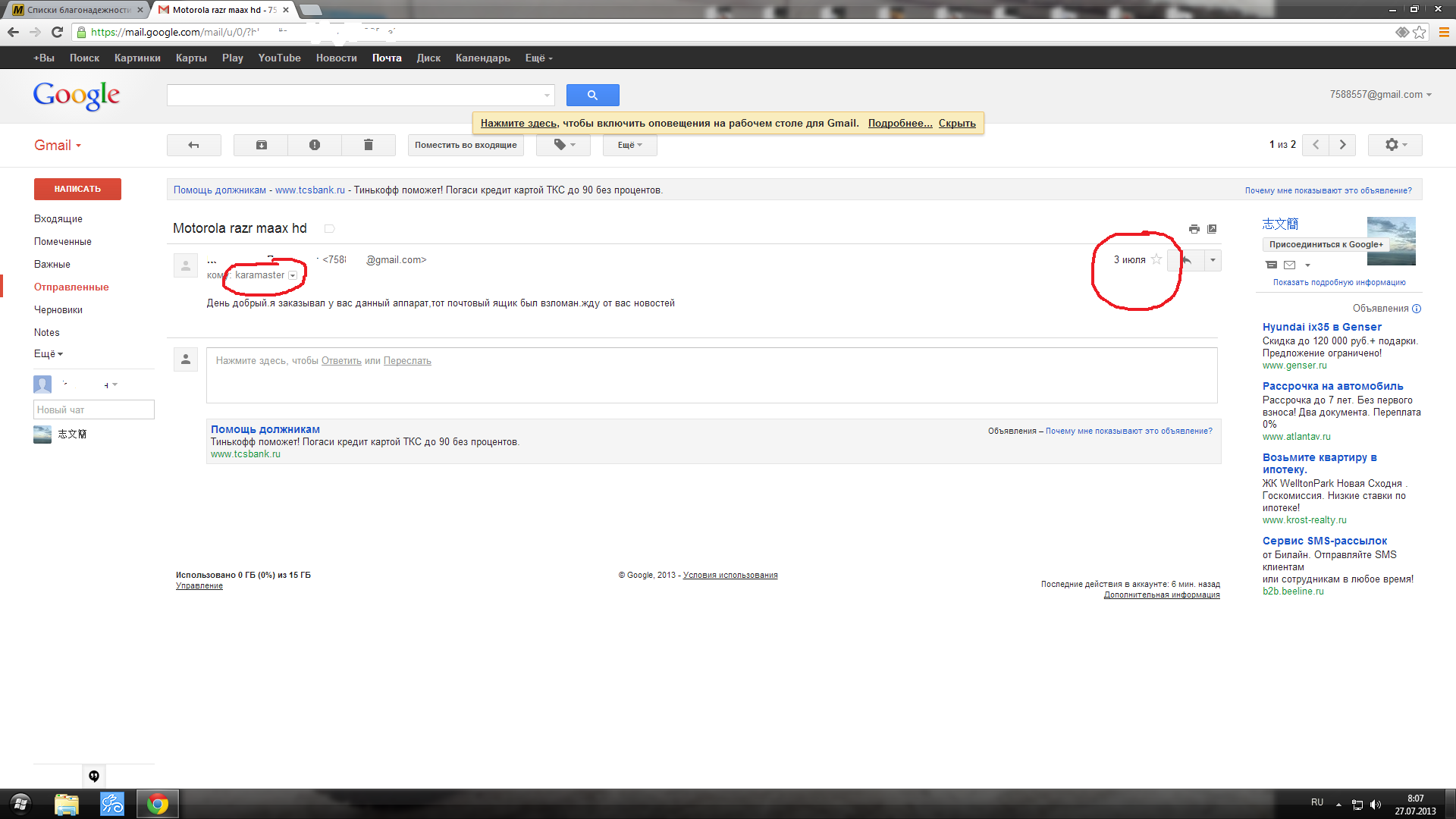Go back to the message list arrow
Image resolution: width=1456 pixels, height=819 pixels.
194,145
